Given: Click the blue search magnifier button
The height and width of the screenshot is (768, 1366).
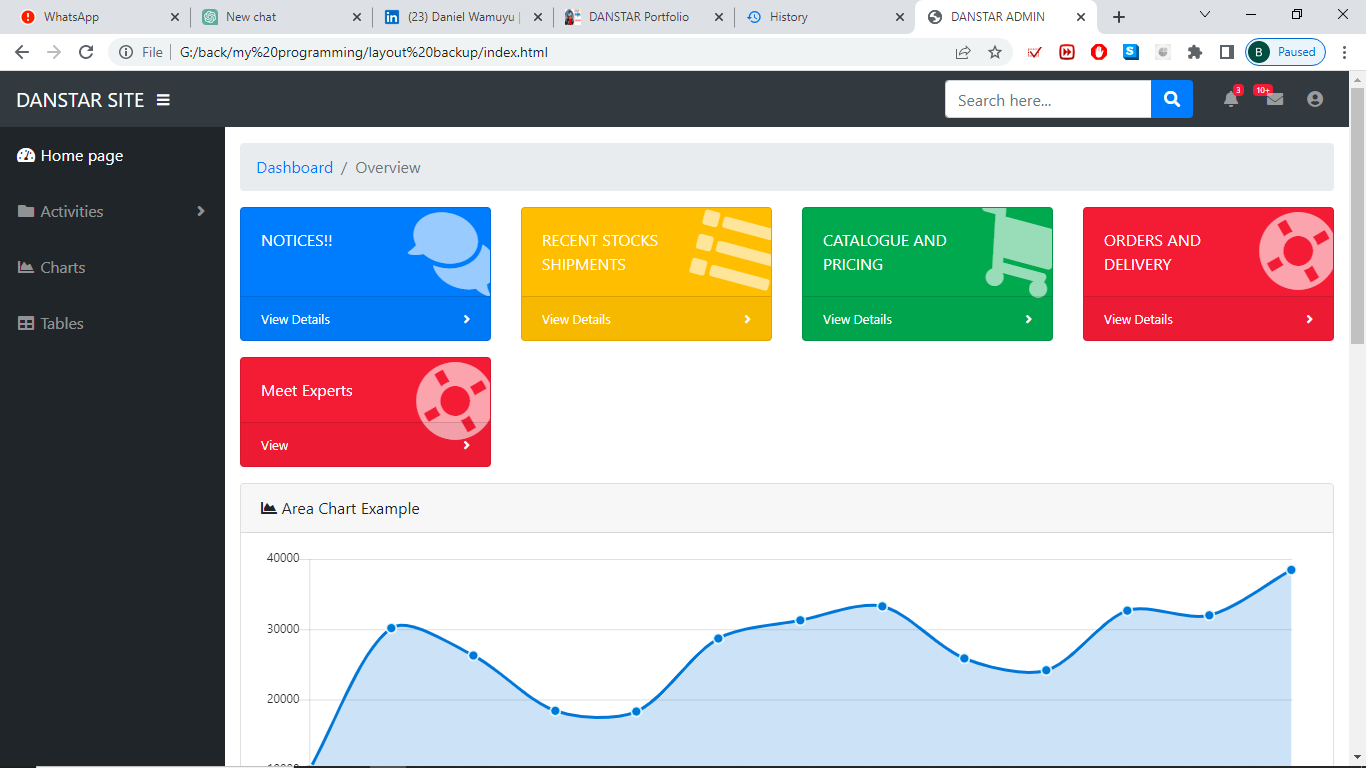Looking at the screenshot, I should (1172, 99).
